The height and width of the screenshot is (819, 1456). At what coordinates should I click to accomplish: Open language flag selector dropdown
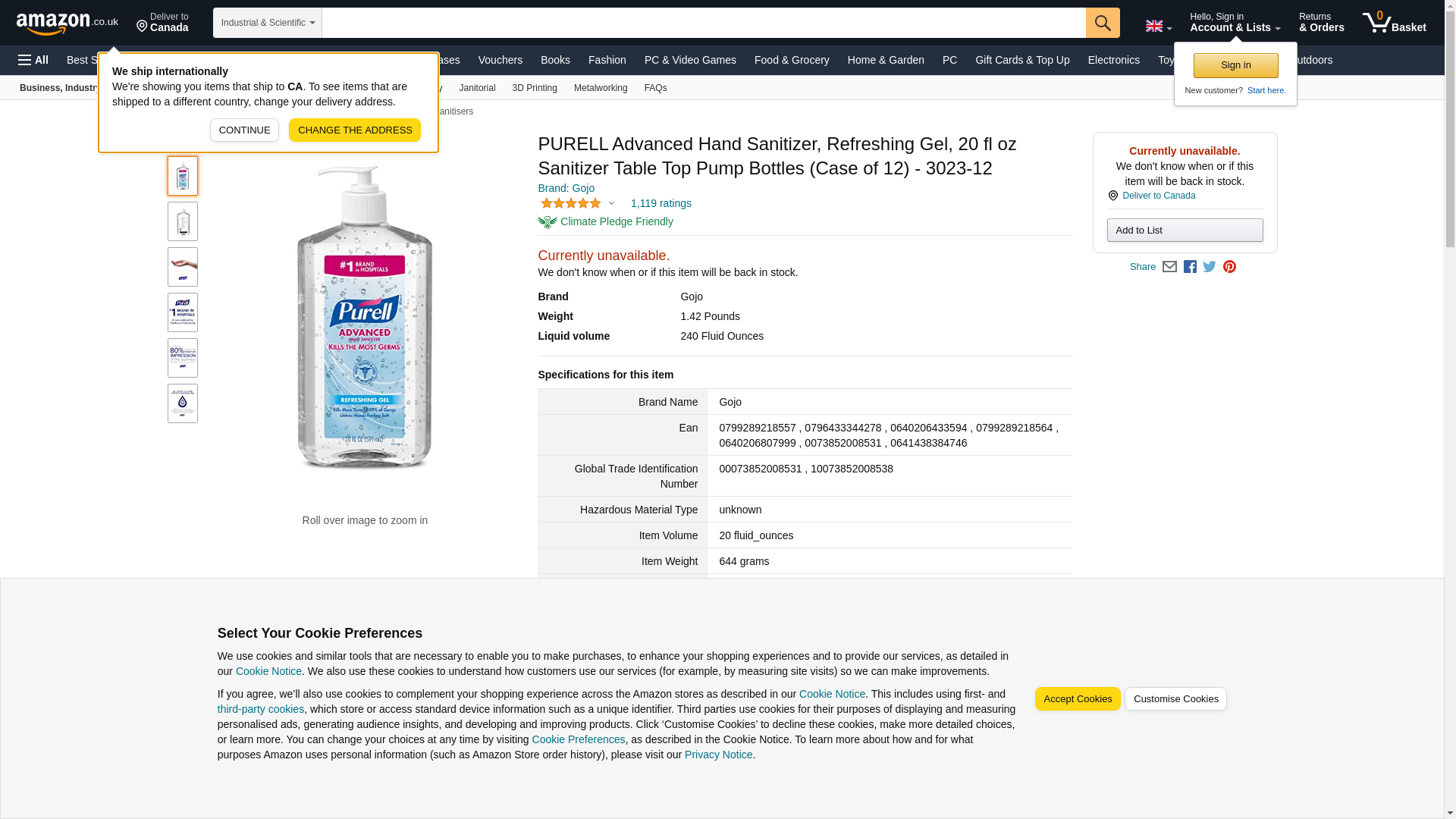click(1158, 27)
